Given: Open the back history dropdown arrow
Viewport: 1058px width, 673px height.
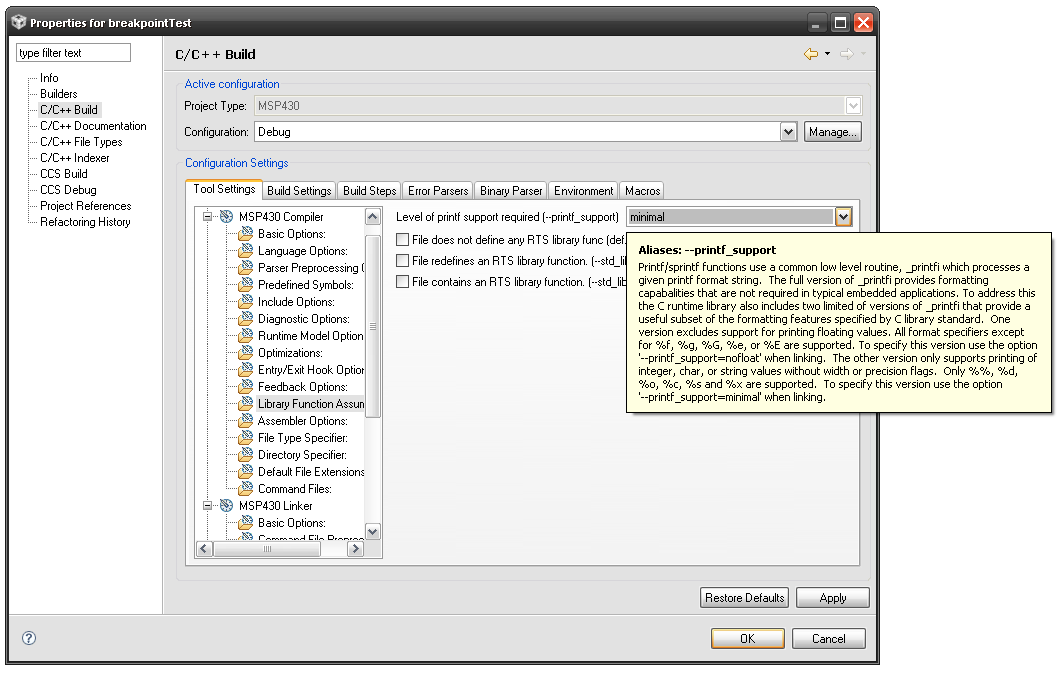Looking at the screenshot, I should click(x=827, y=54).
